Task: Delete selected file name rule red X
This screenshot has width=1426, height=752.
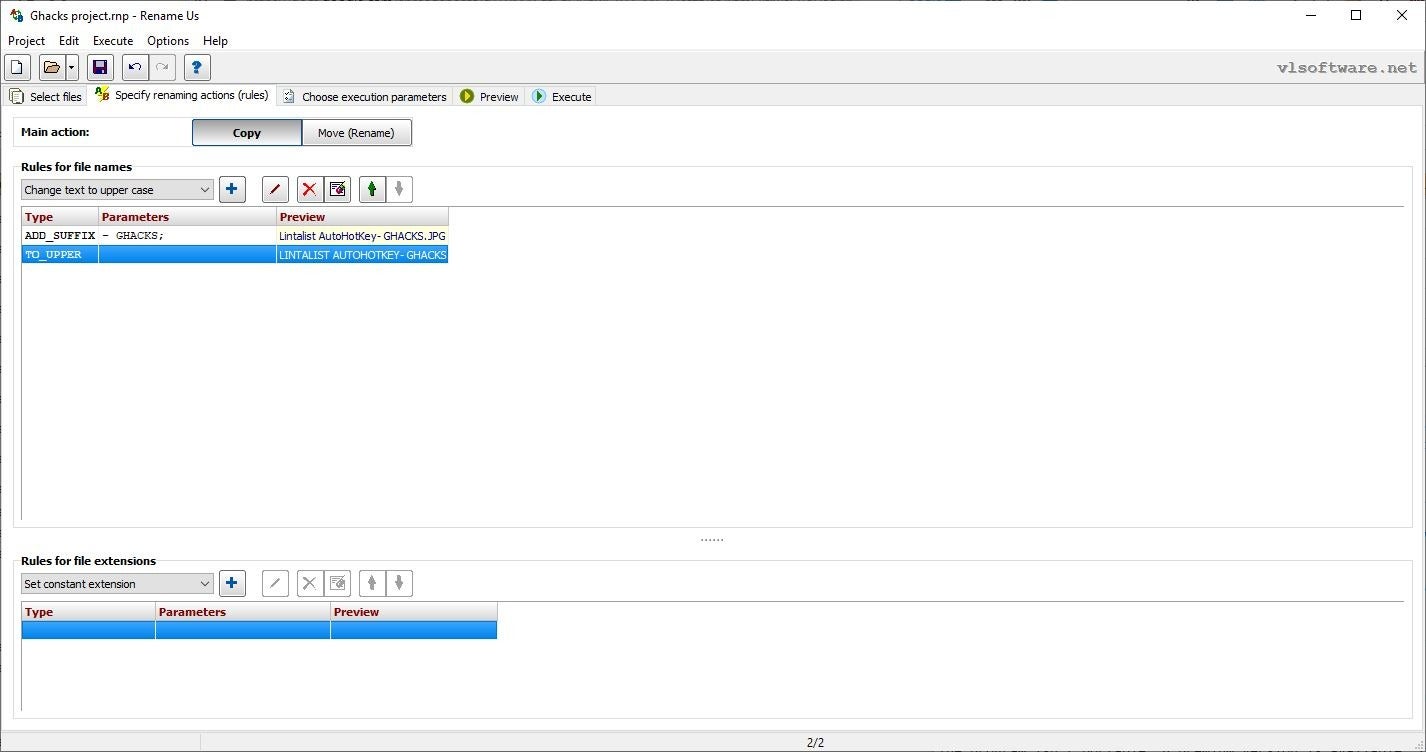Action: click(310, 189)
